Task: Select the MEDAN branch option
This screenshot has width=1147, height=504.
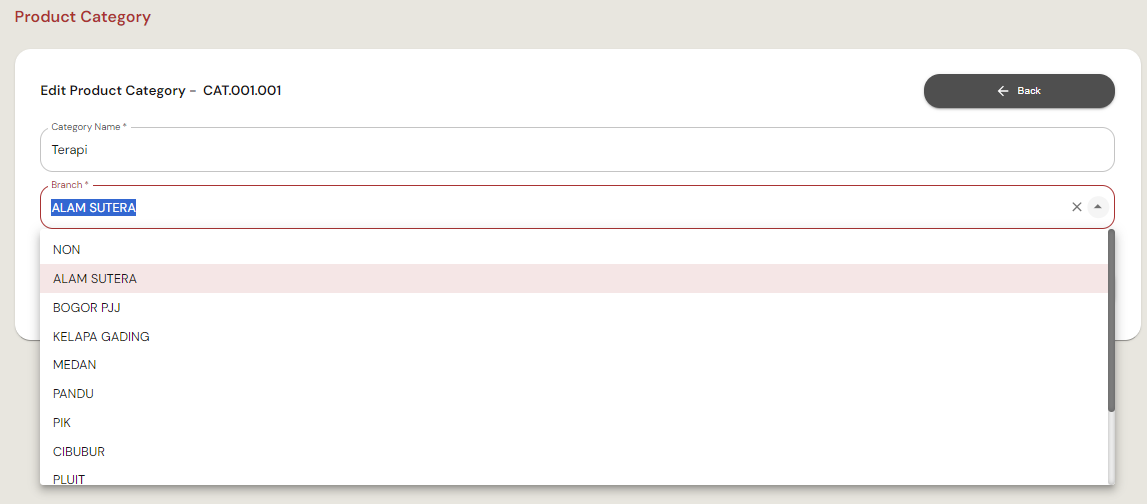Action: pos(75,365)
